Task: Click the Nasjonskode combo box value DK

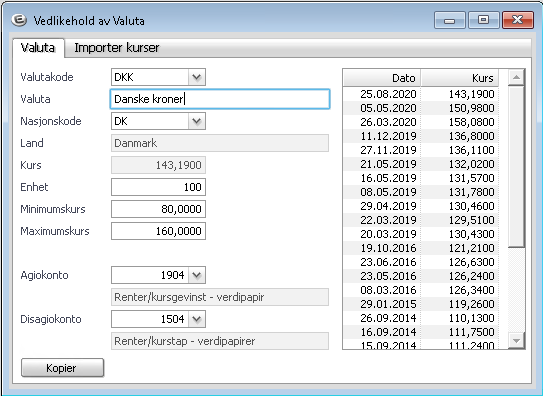Action: (150, 121)
